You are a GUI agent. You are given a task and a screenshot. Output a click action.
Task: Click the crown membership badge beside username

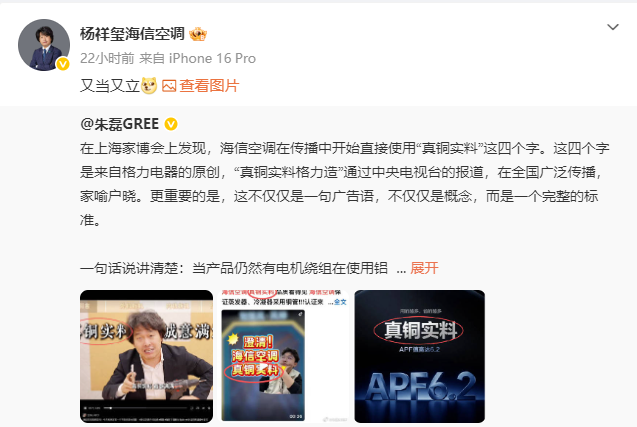point(198,34)
